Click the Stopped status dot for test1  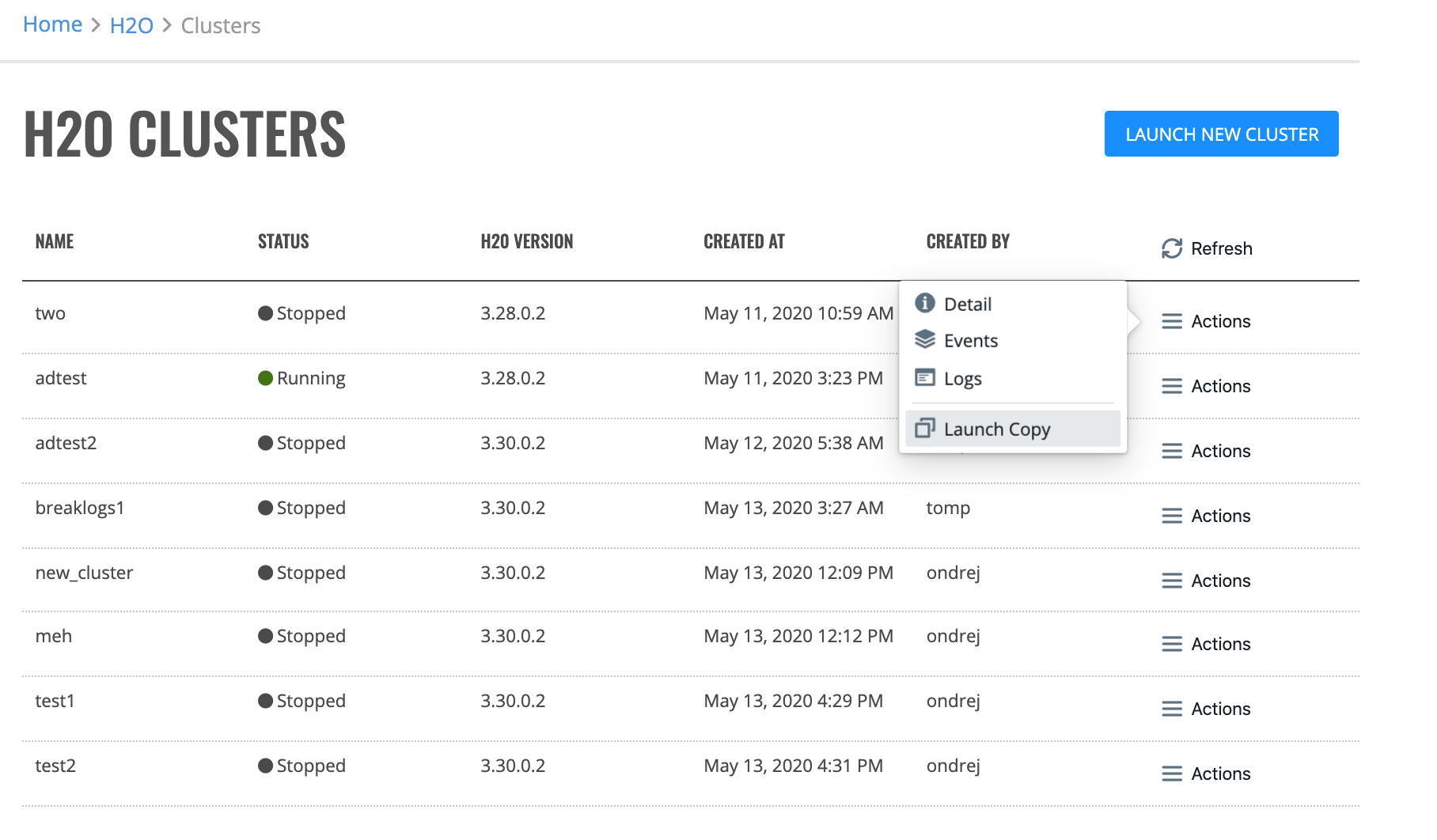[266, 701]
